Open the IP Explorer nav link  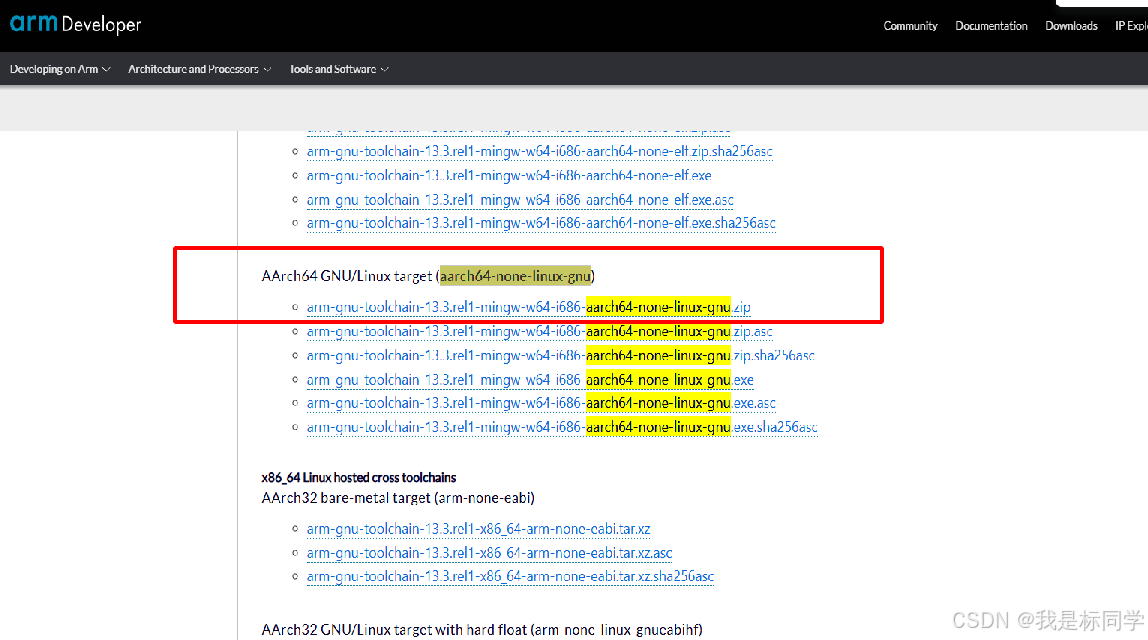1131,26
